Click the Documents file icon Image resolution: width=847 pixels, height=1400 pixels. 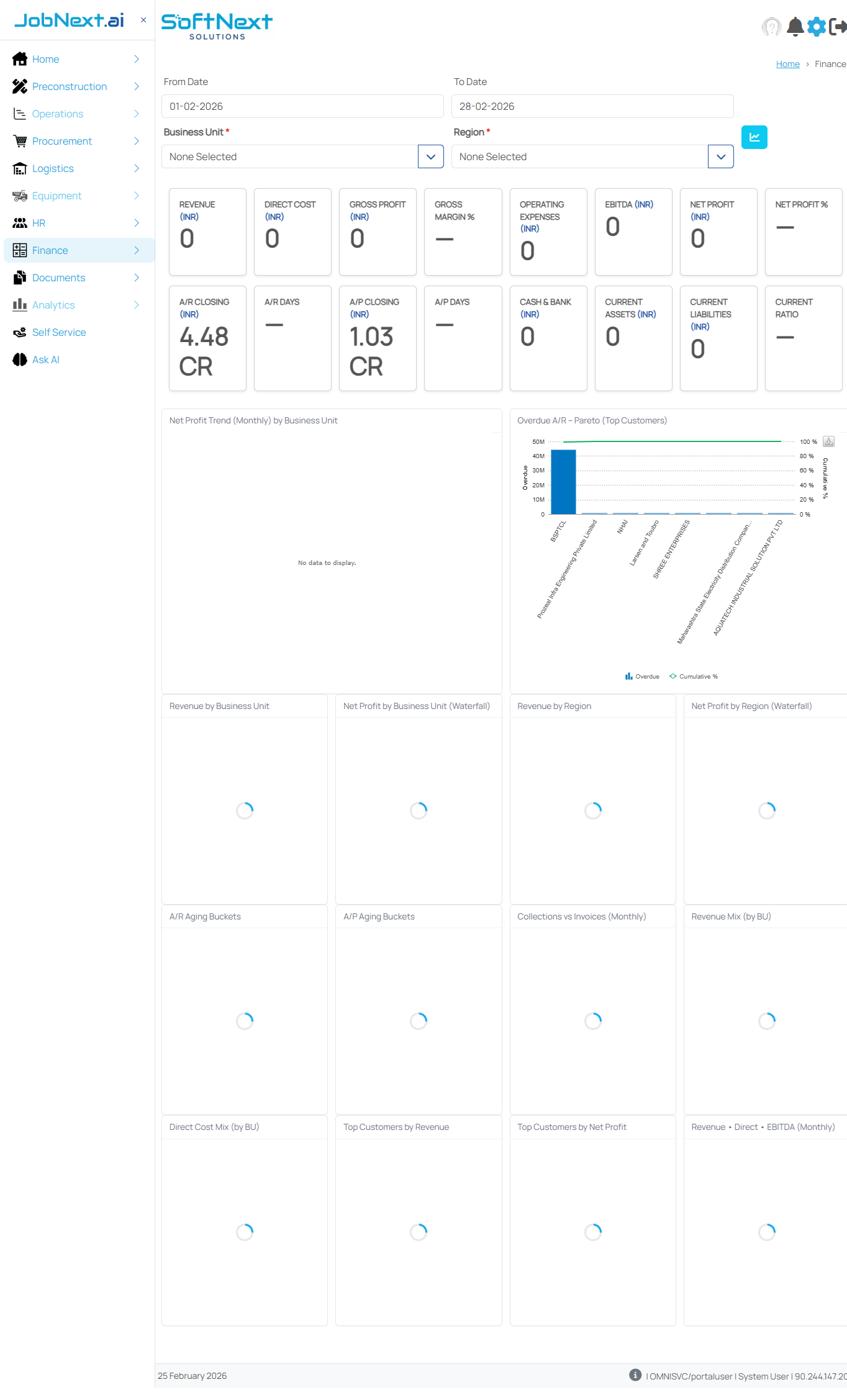(20, 278)
